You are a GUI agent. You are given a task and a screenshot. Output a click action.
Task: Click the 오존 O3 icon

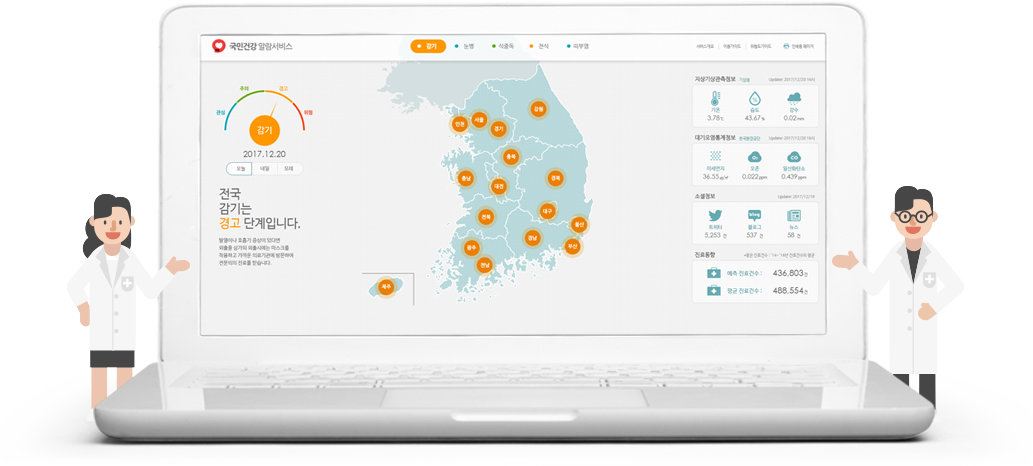tap(755, 157)
